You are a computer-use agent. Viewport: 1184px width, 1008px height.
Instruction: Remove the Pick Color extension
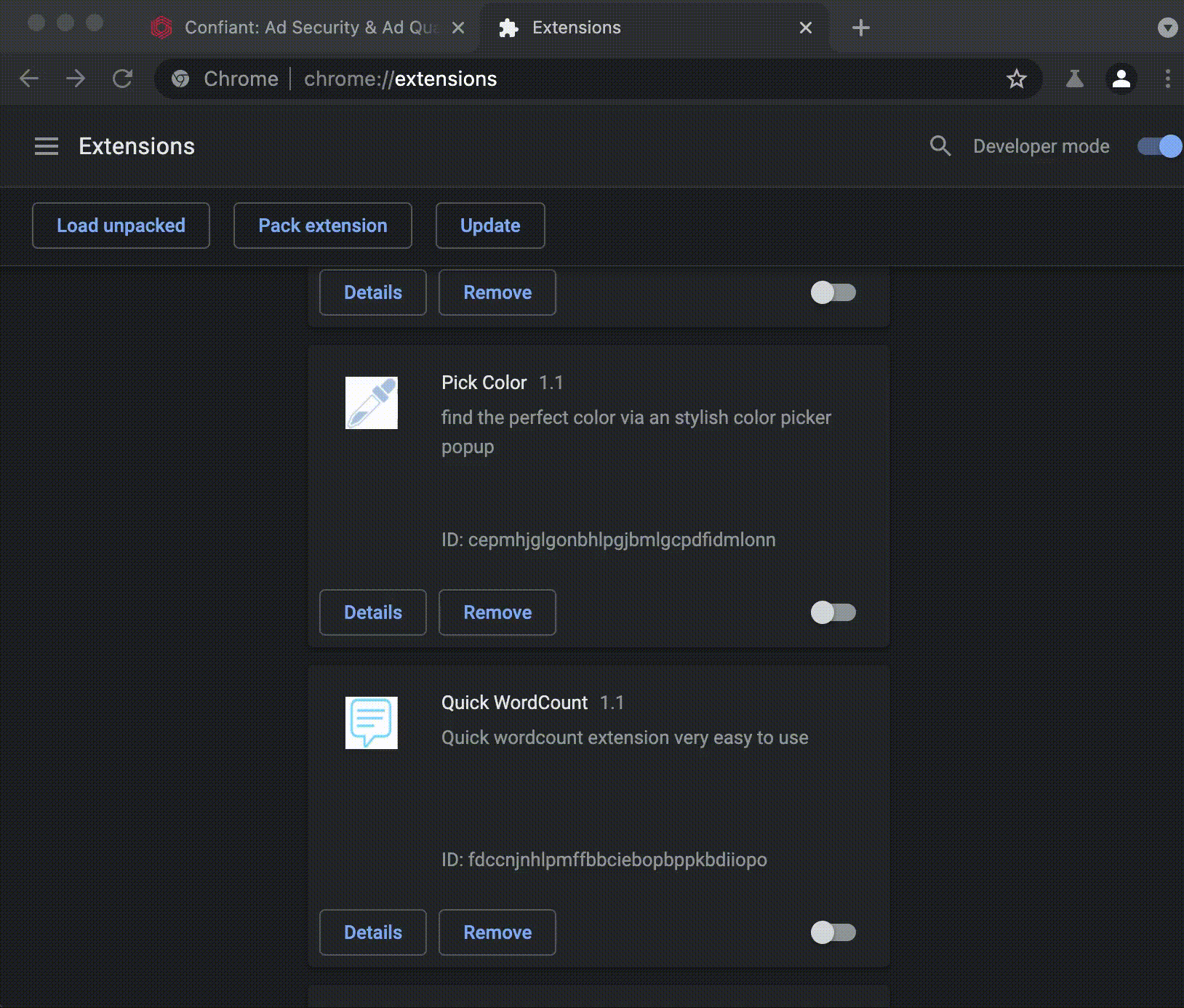coord(497,612)
